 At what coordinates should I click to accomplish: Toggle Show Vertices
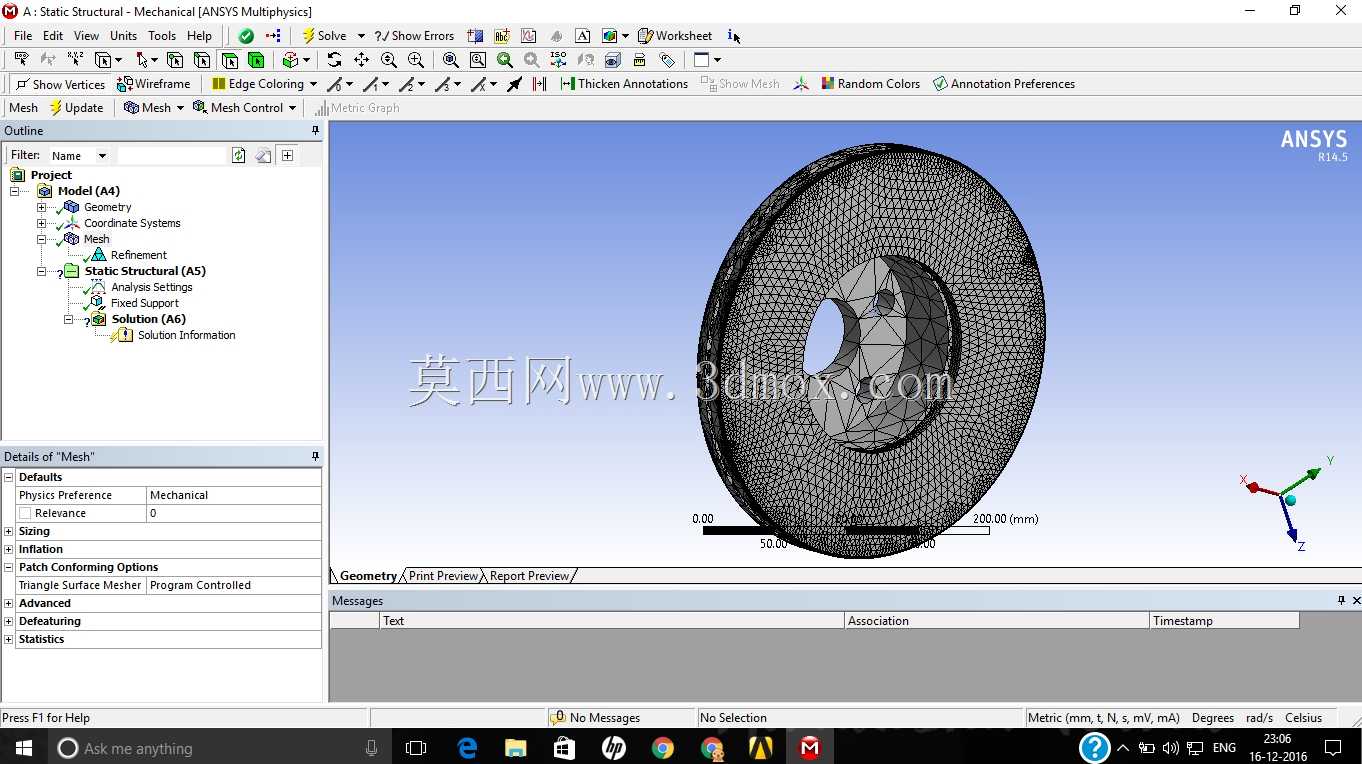pyautogui.click(x=60, y=84)
